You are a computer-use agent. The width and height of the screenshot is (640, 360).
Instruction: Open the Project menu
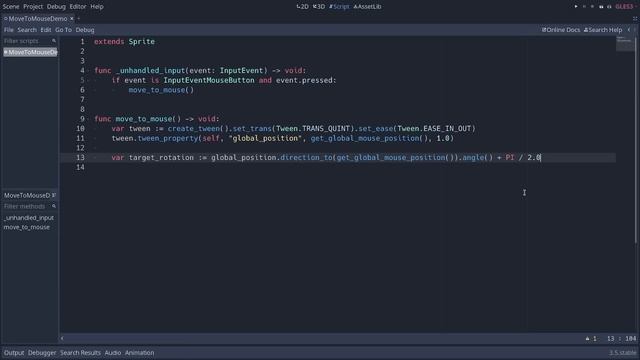33,7
